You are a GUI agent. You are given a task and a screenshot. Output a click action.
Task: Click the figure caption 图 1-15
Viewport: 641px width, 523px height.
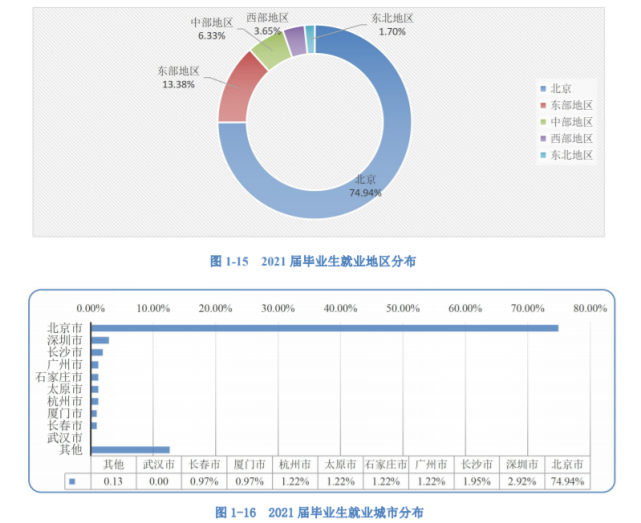(x=313, y=261)
